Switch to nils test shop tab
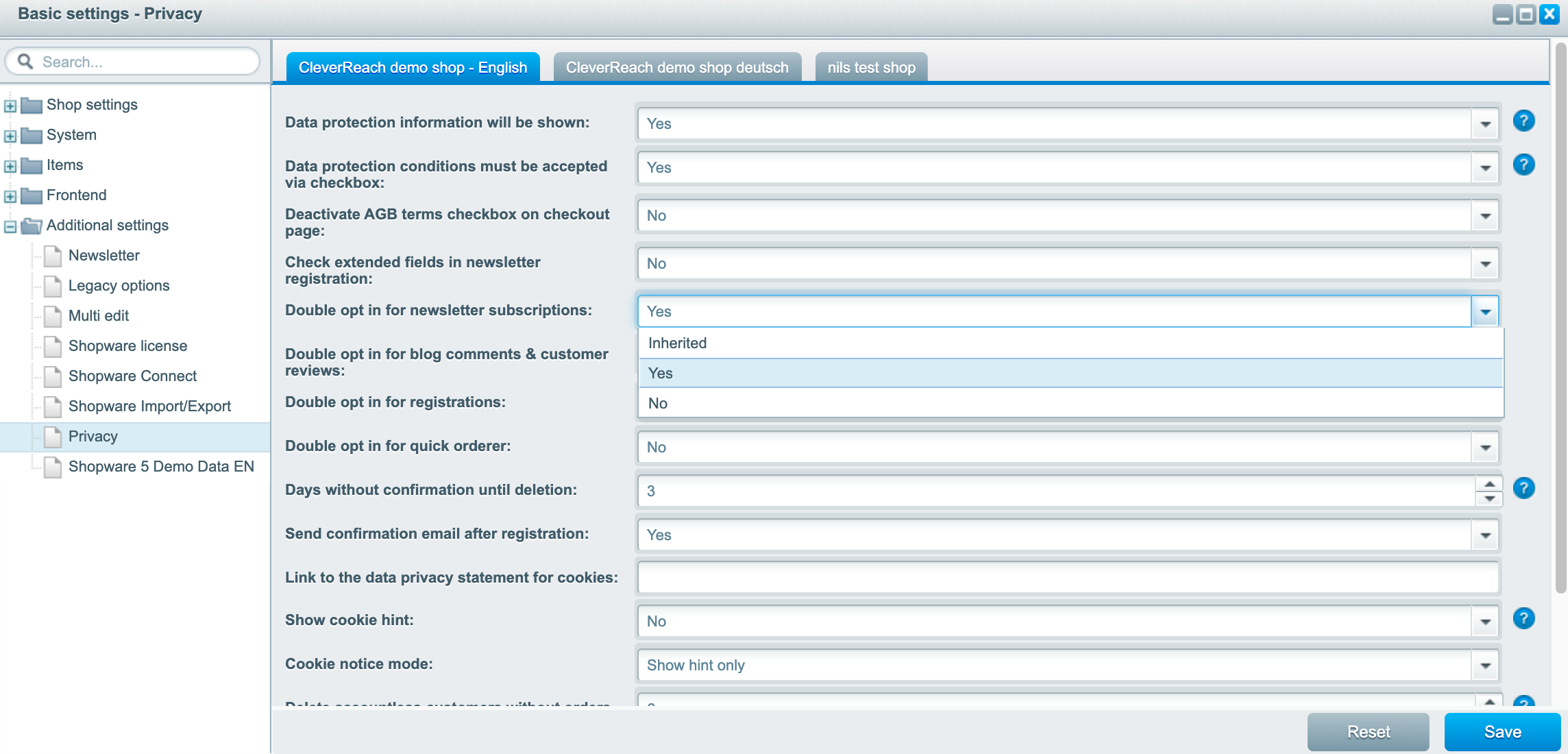This screenshot has width=1568, height=754. tap(870, 67)
